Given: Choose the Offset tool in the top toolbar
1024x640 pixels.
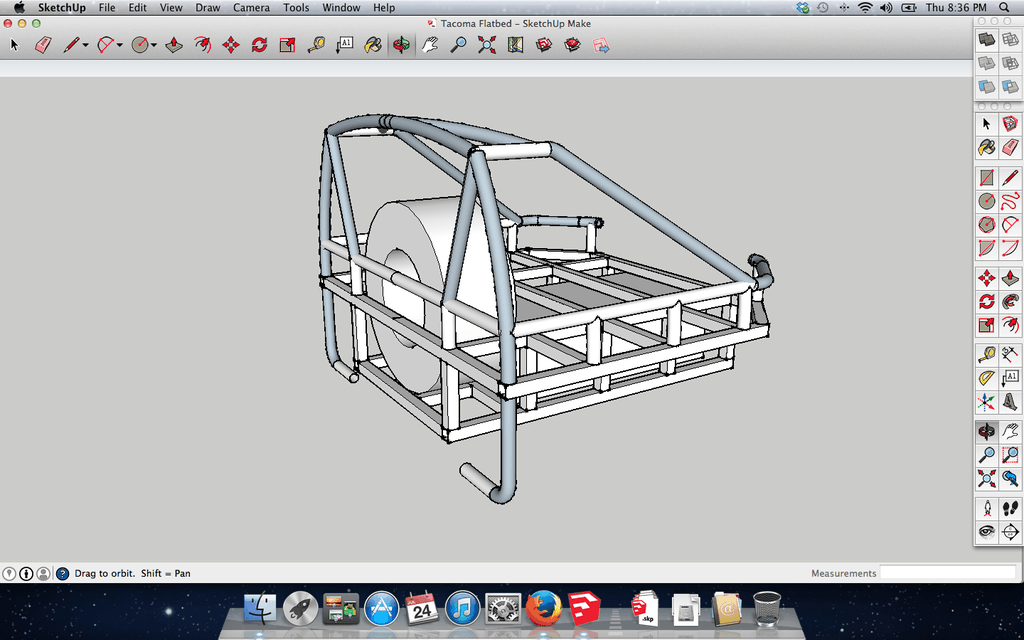Looking at the screenshot, I should 202,45.
